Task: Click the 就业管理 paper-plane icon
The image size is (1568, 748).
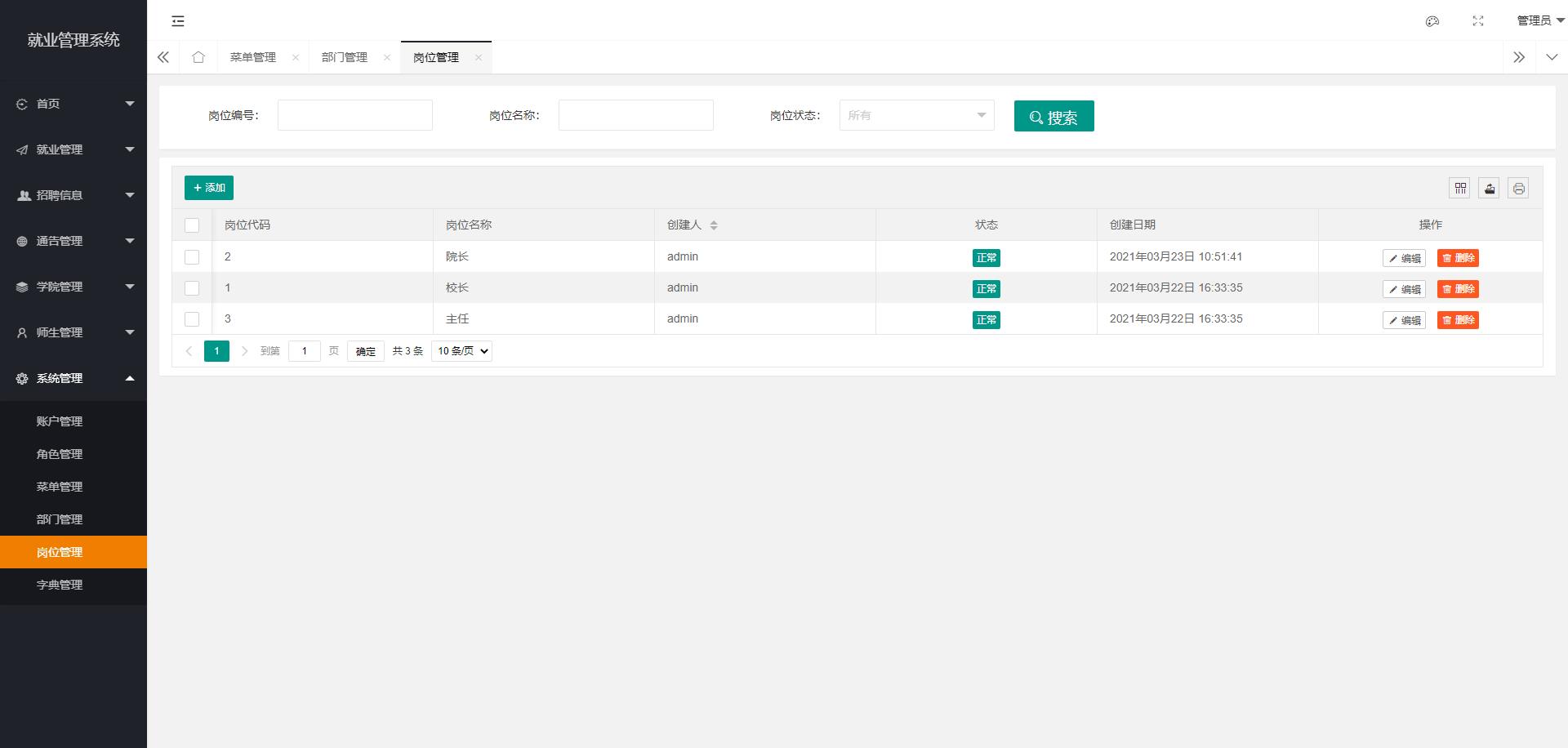Action: 22,150
